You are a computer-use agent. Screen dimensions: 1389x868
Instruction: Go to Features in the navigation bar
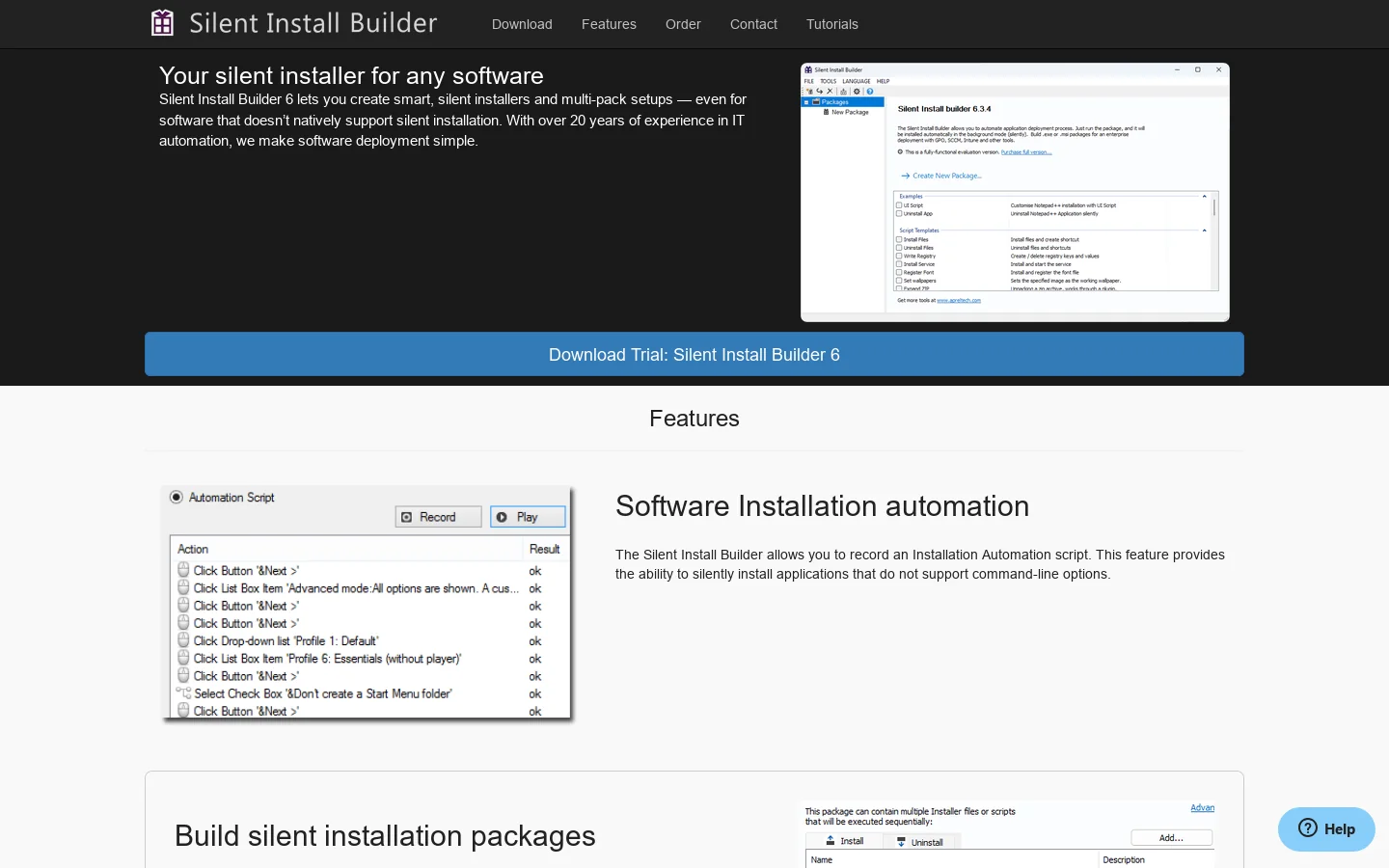point(609,24)
